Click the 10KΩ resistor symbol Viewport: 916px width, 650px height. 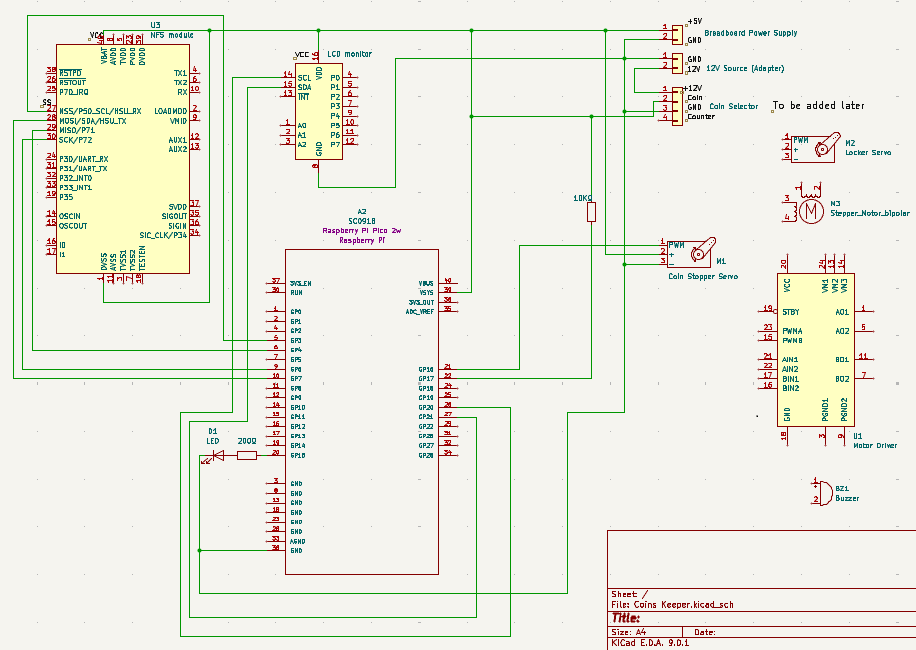pos(591,212)
